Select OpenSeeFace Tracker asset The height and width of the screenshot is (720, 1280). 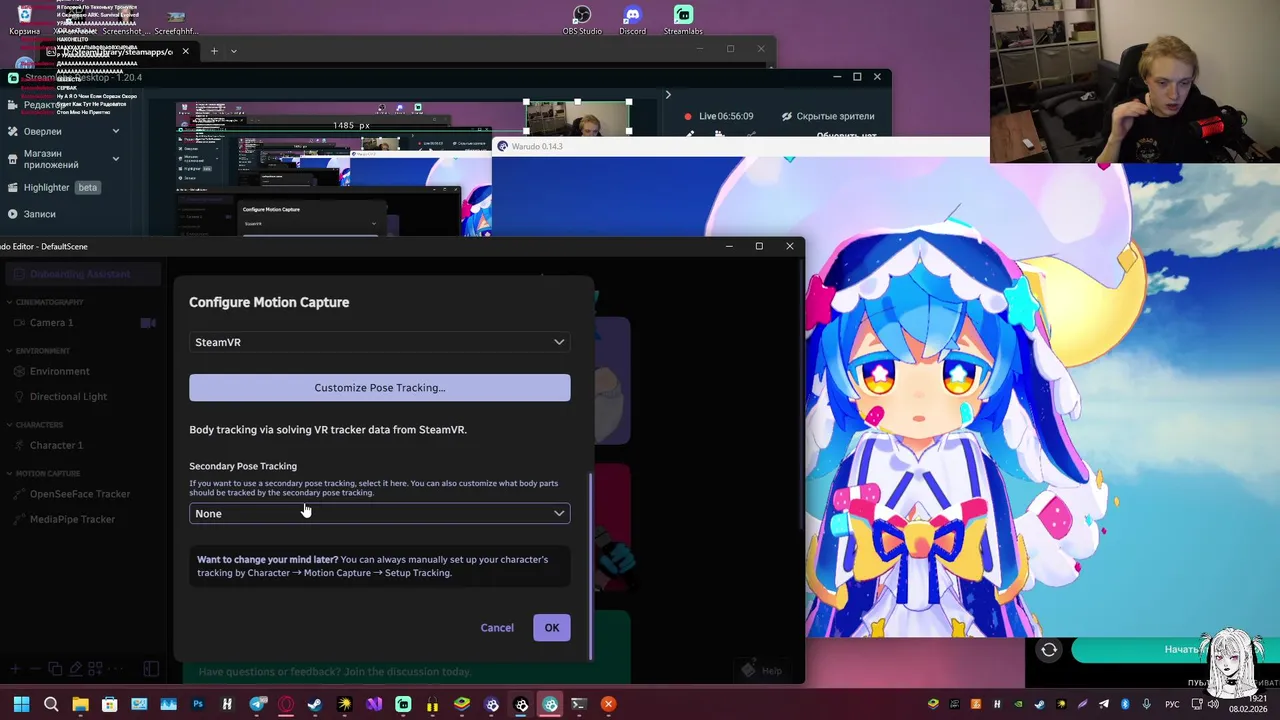80,494
